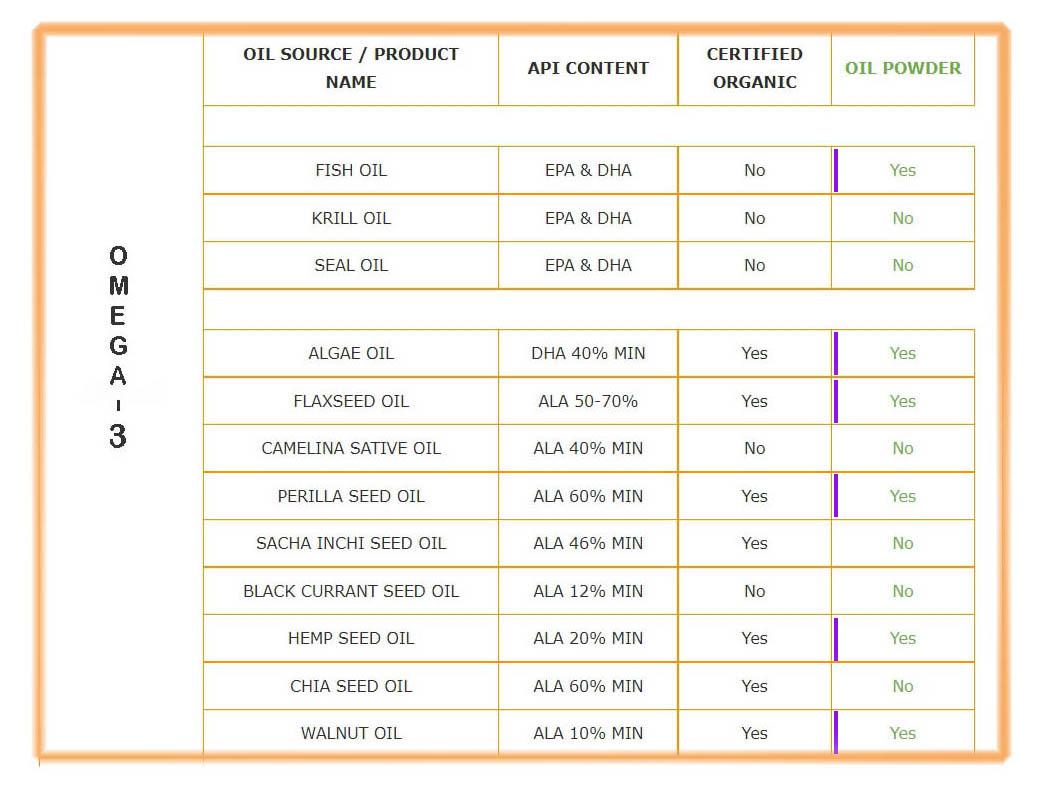Click the ALA 50-70% content cell
The width and height of the screenshot is (1048, 792).
588,401
